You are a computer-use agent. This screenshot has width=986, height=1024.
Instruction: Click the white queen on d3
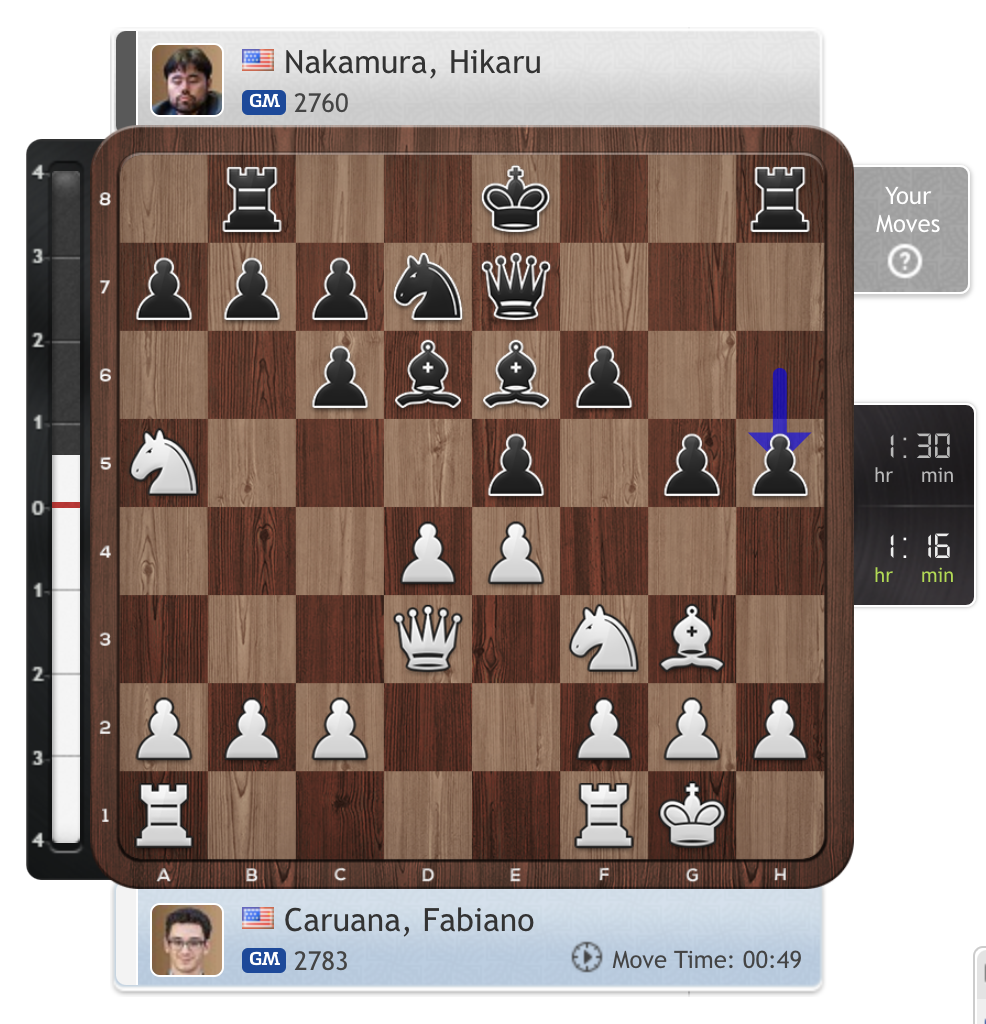pos(428,639)
